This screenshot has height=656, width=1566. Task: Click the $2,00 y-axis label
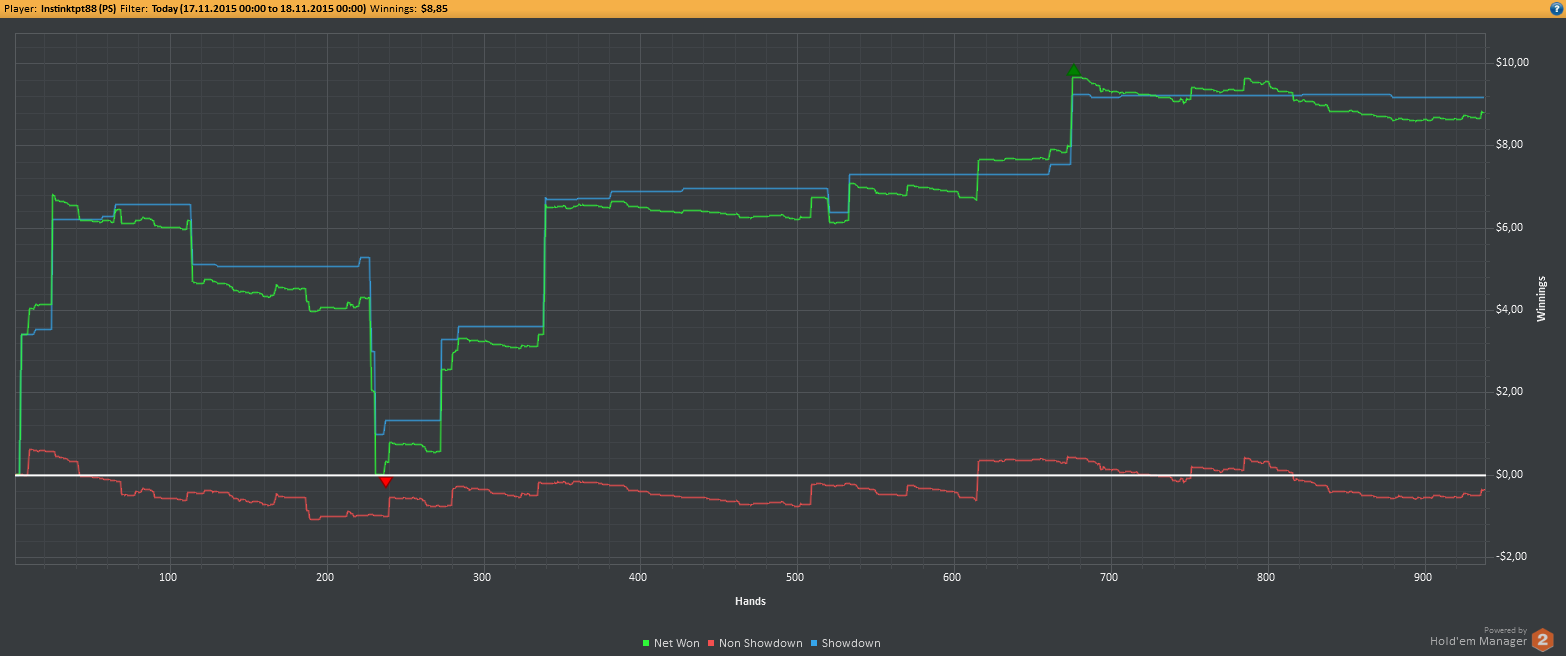(x=1510, y=391)
